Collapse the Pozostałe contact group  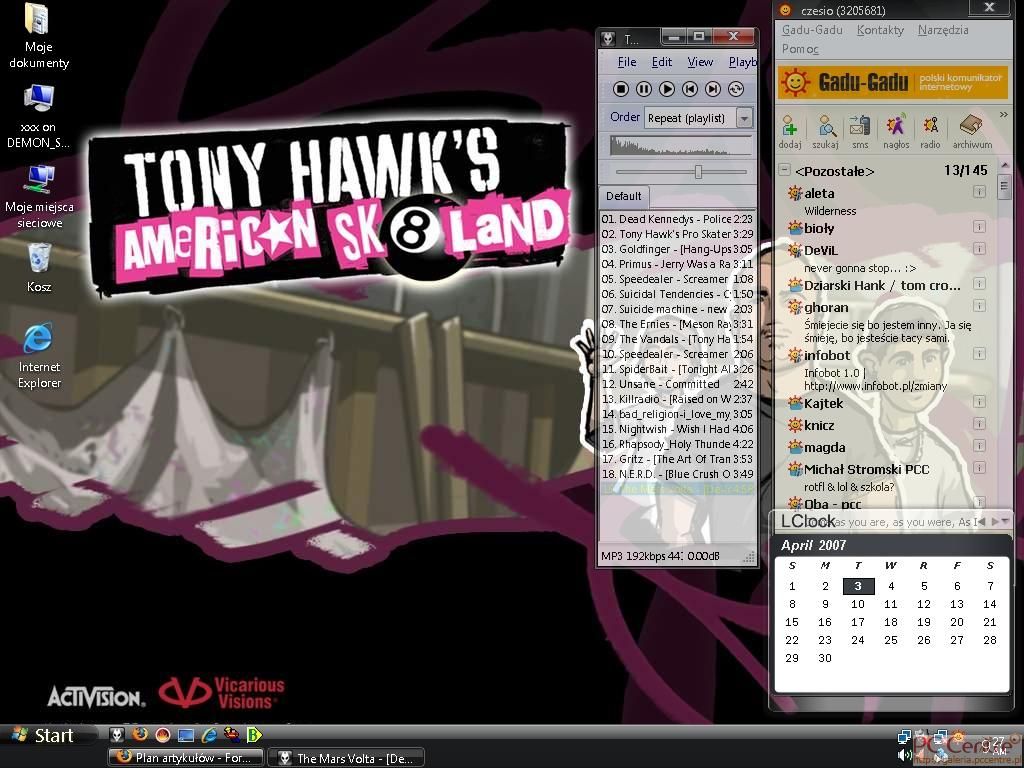point(785,171)
